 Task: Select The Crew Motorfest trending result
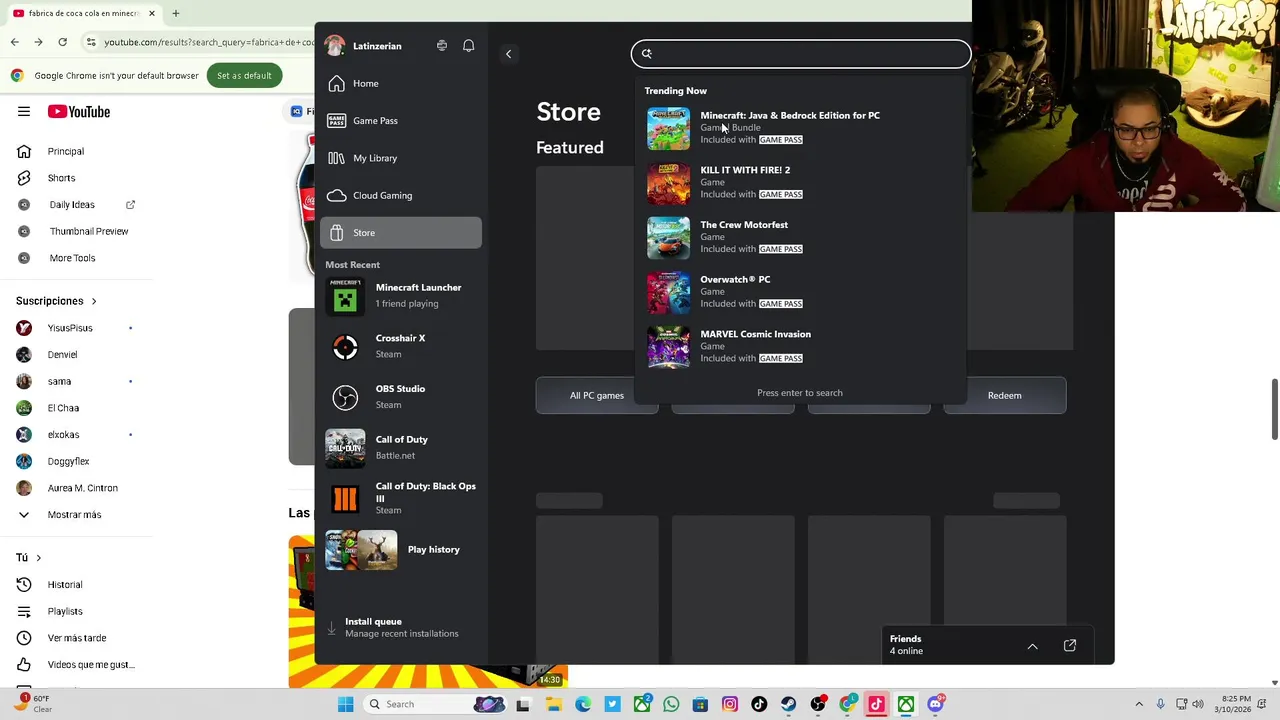pos(800,237)
